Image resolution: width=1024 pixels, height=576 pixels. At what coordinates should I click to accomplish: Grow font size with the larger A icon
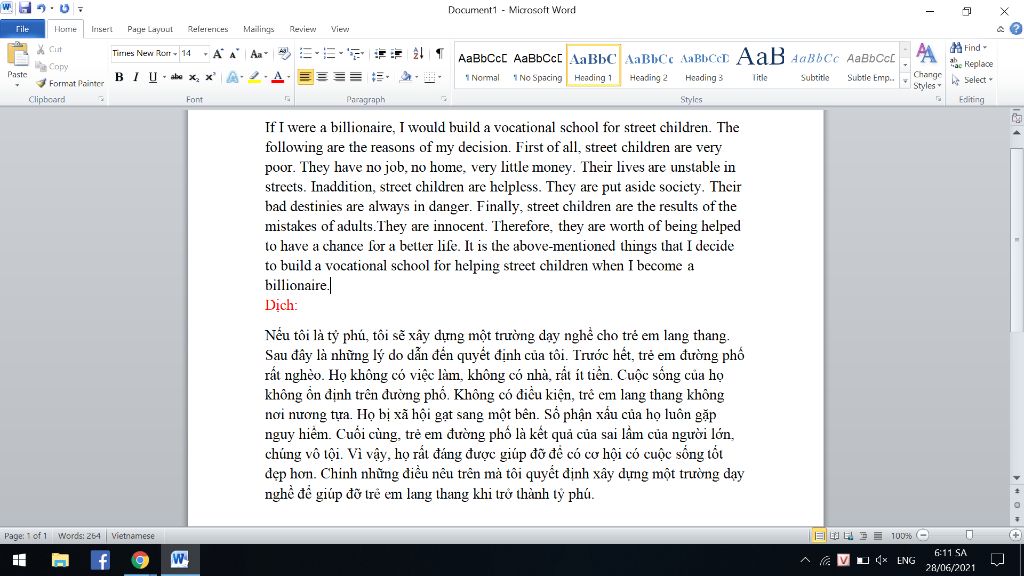(x=218, y=54)
